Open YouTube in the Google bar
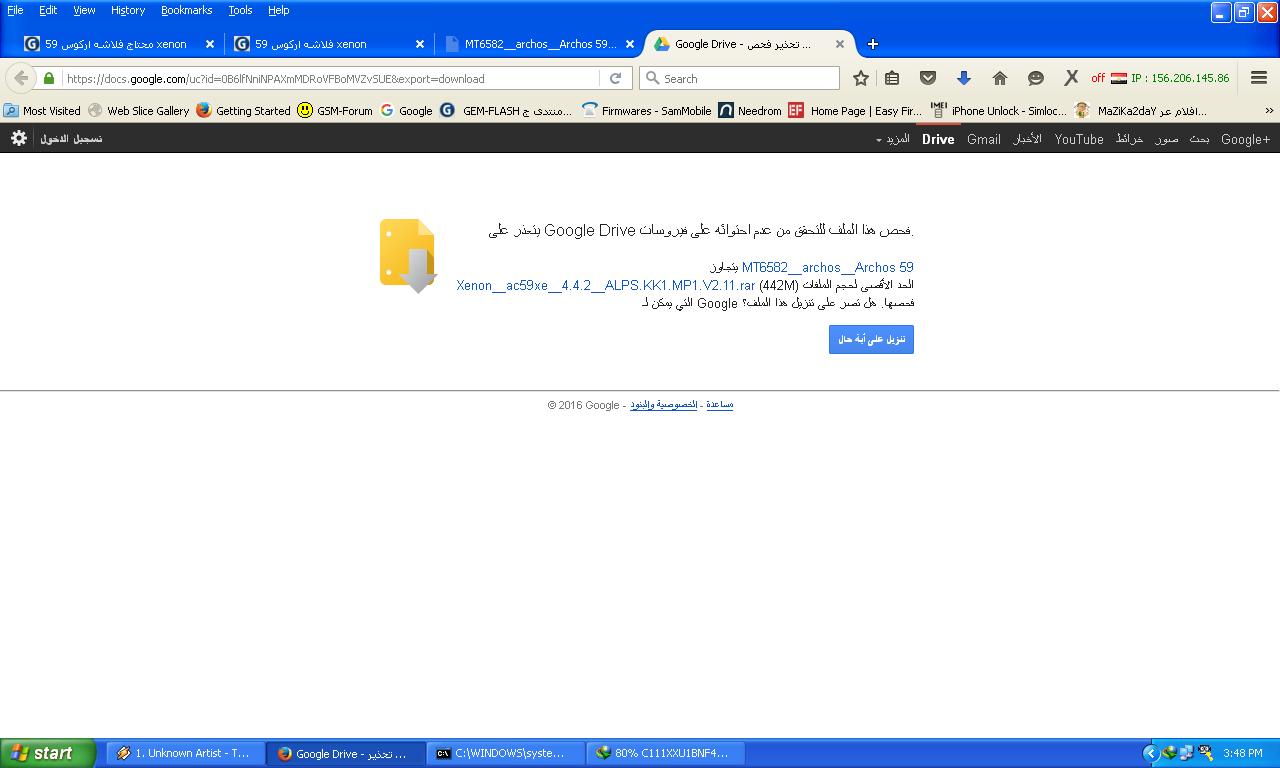Screen dimensions: 1280x768 (x=1079, y=139)
